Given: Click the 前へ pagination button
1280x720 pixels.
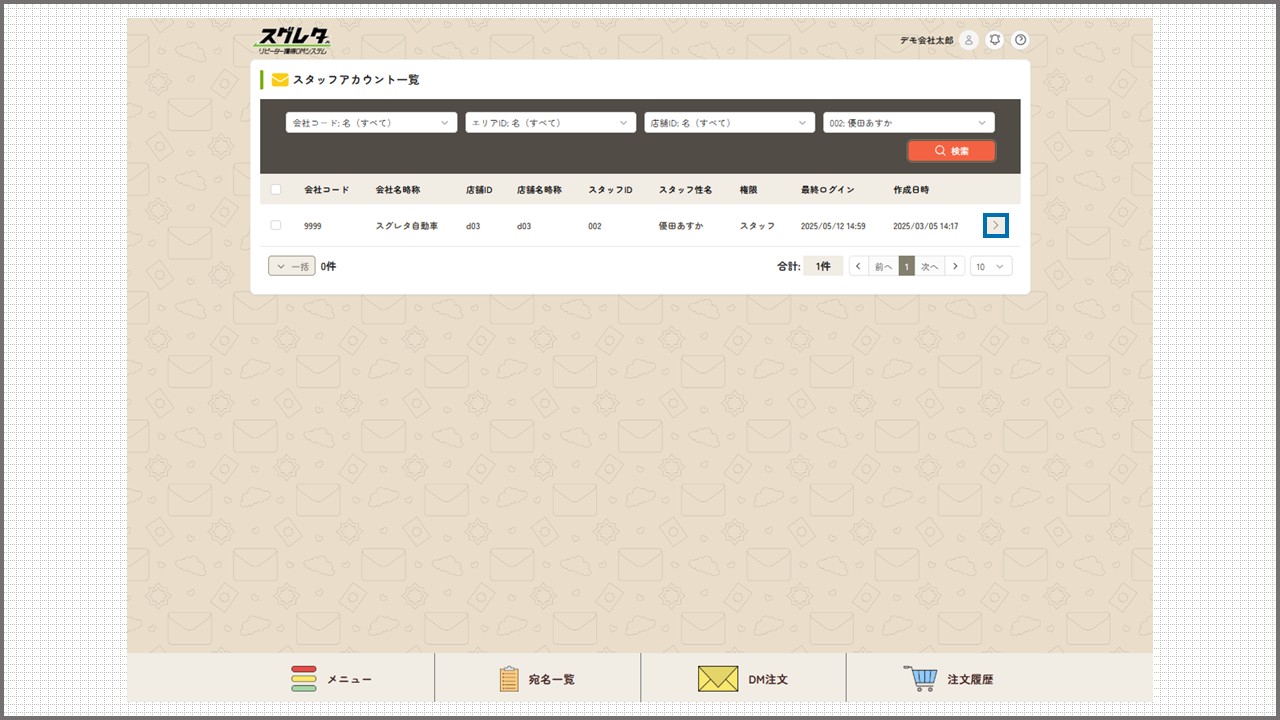Looking at the screenshot, I should pos(883,266).
